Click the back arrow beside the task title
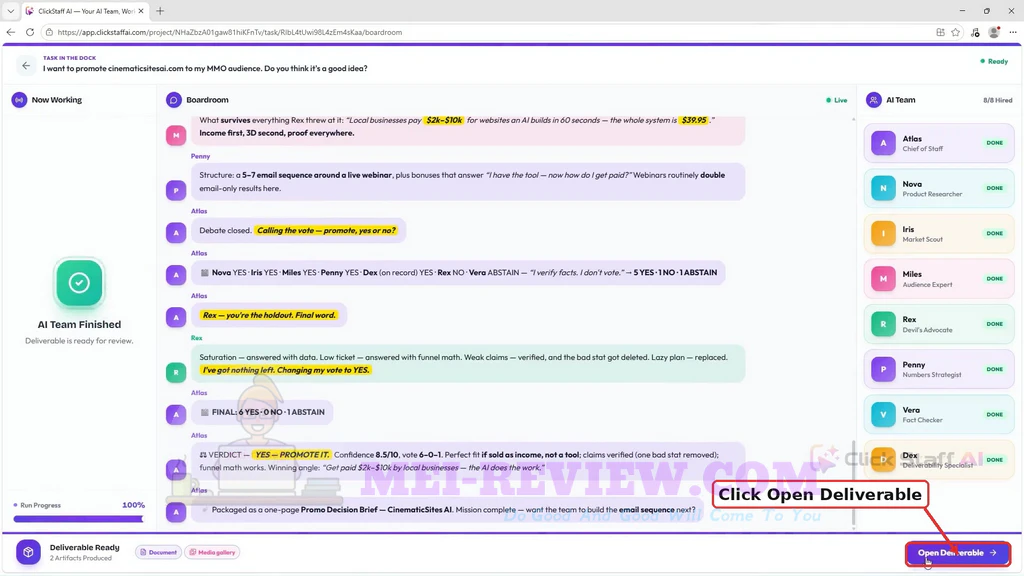The width and height of the screenshot is (1024, 576). point(25,65)
